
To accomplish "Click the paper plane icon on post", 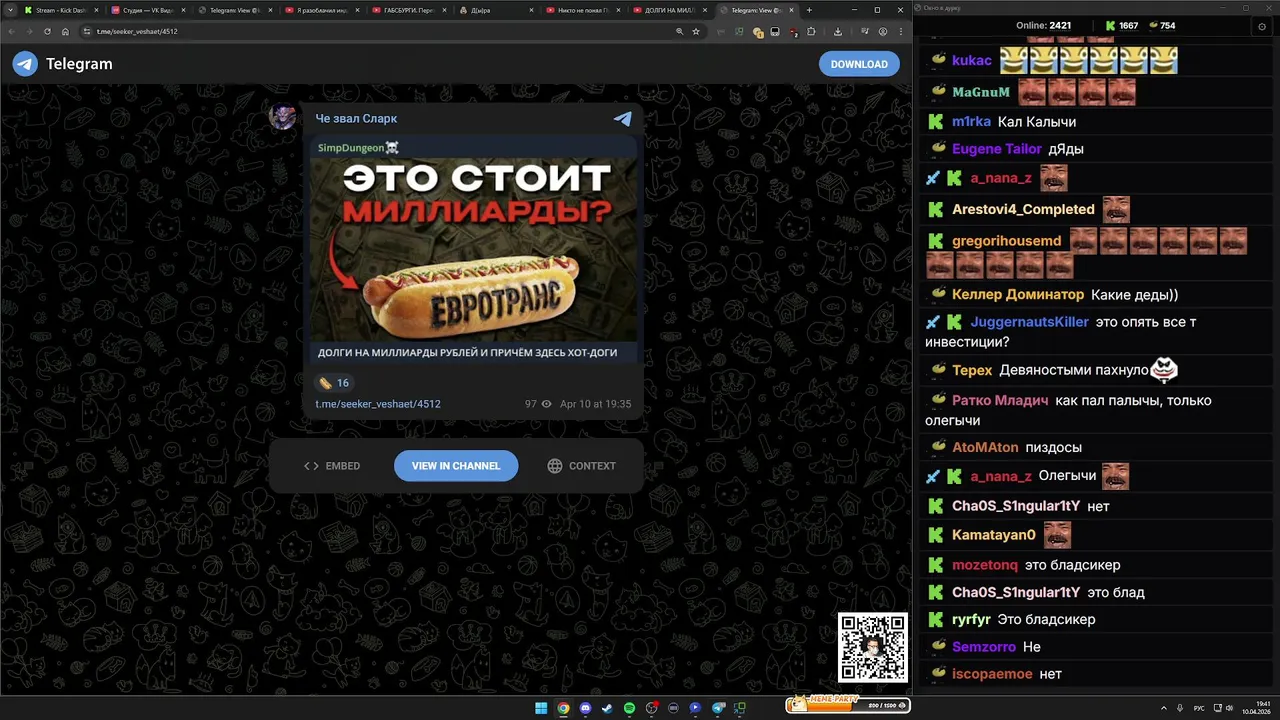I will (x=623, y=118).
